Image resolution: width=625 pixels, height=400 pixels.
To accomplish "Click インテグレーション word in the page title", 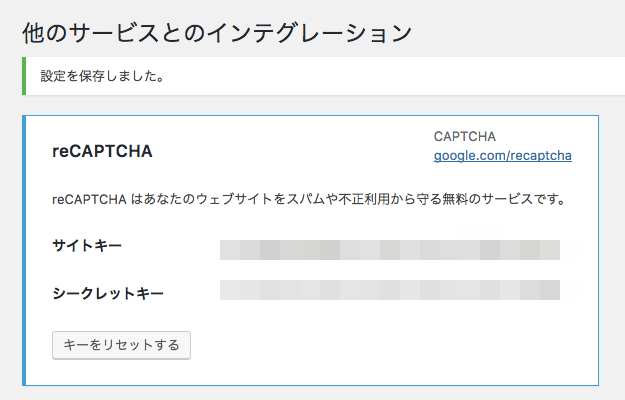I will click(x=309, y=33).
